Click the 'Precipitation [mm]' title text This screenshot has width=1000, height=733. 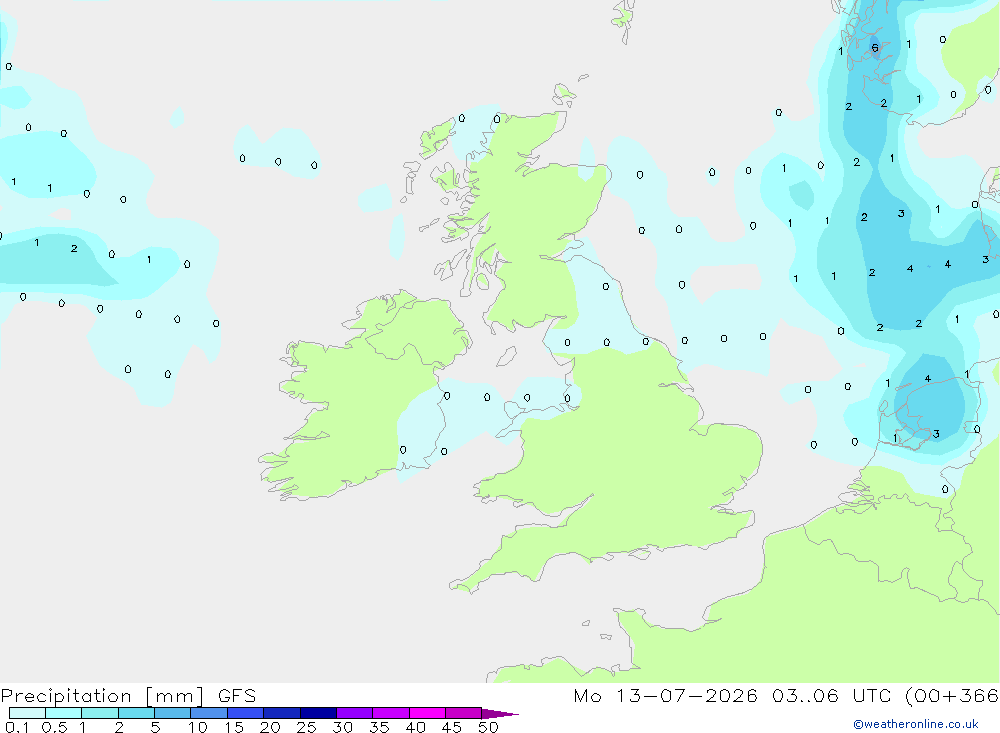coord(103,696)
